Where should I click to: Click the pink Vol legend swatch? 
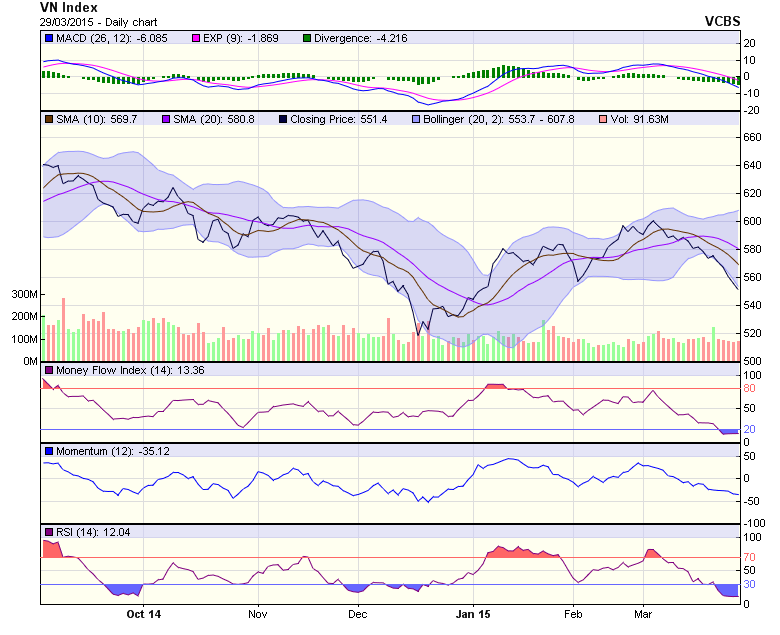601,119
